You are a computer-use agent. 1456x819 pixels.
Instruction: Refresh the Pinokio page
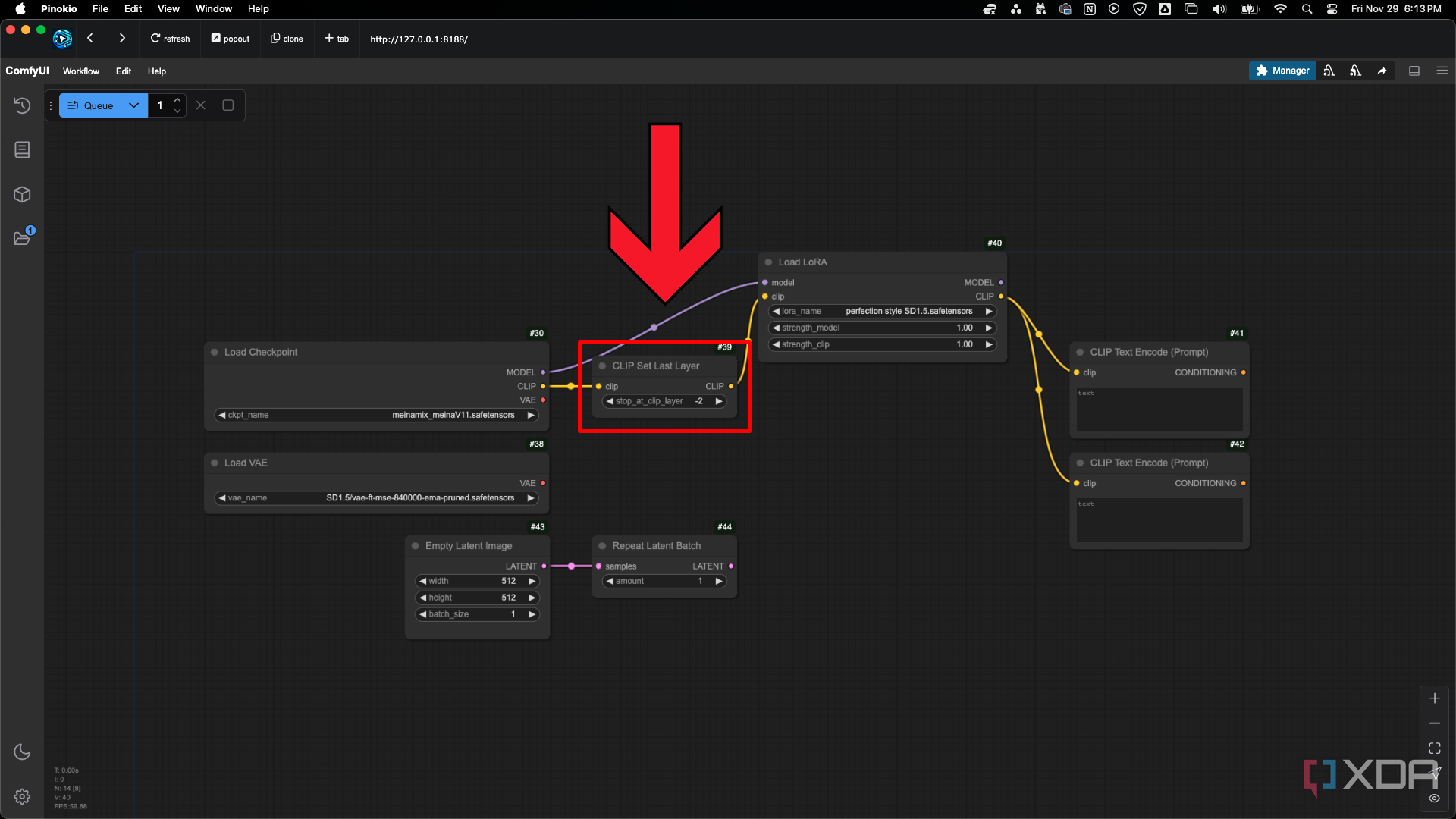point(170,39)
